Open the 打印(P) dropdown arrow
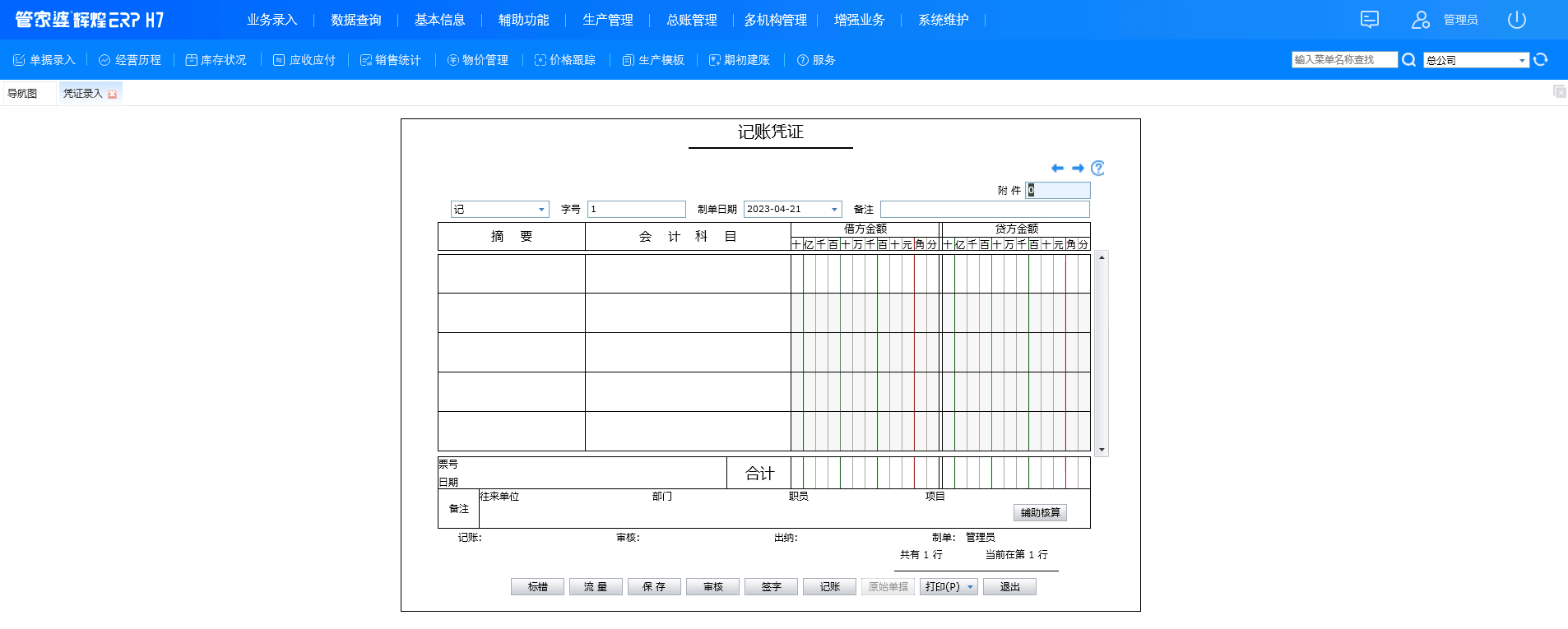The image size is (1568, 629). (x=971, y=587)
